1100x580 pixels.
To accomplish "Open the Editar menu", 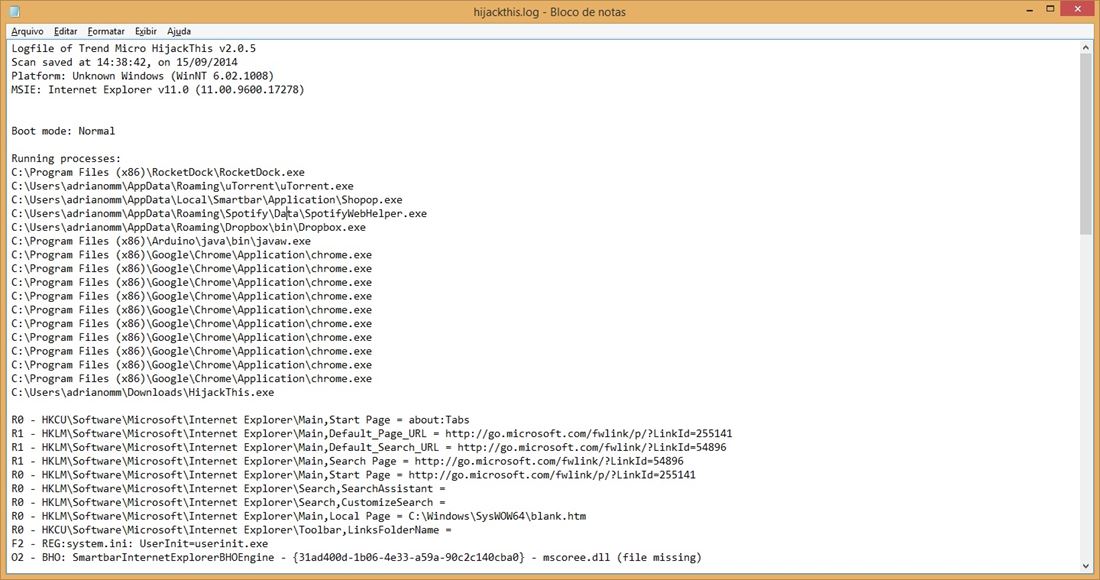I will [65, 32].
